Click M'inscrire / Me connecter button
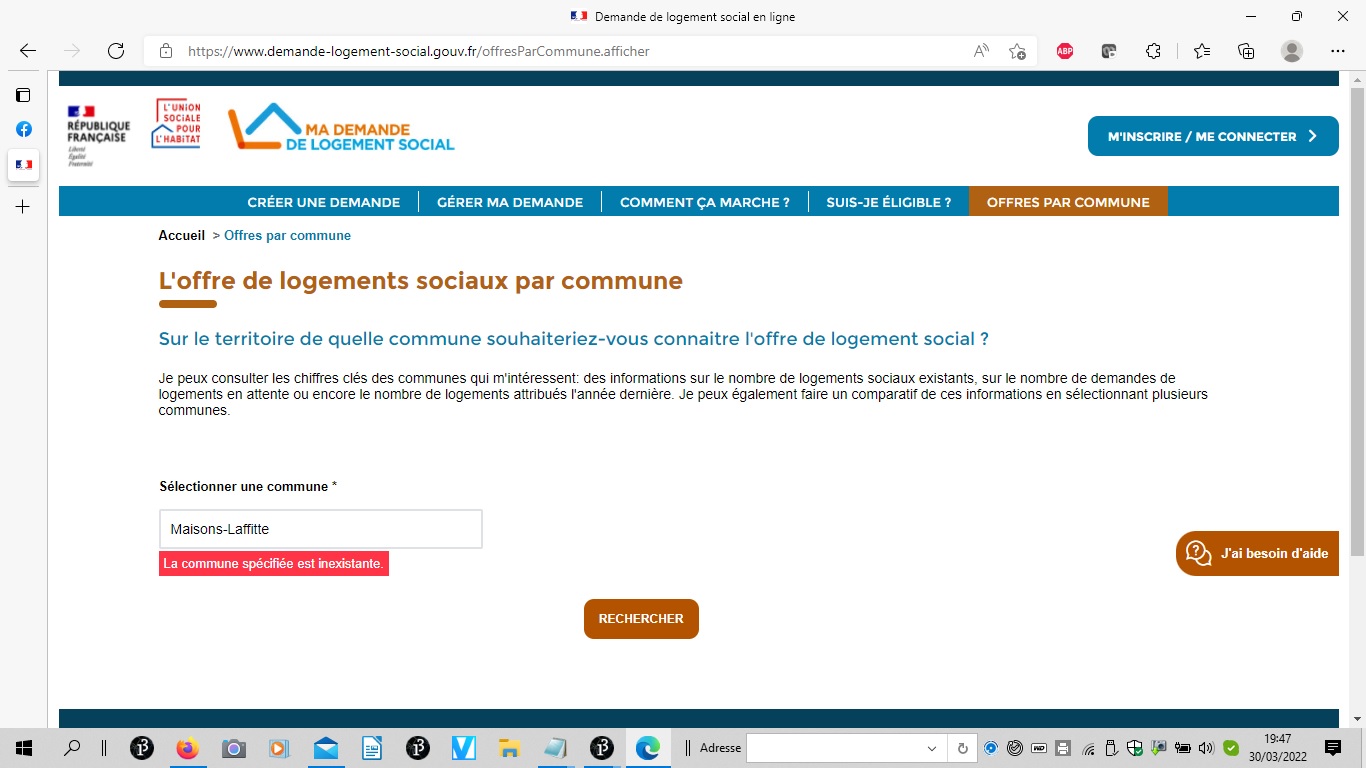Image resolution: width=1366 pixels, height=768 pixels. click(1212, 136)
